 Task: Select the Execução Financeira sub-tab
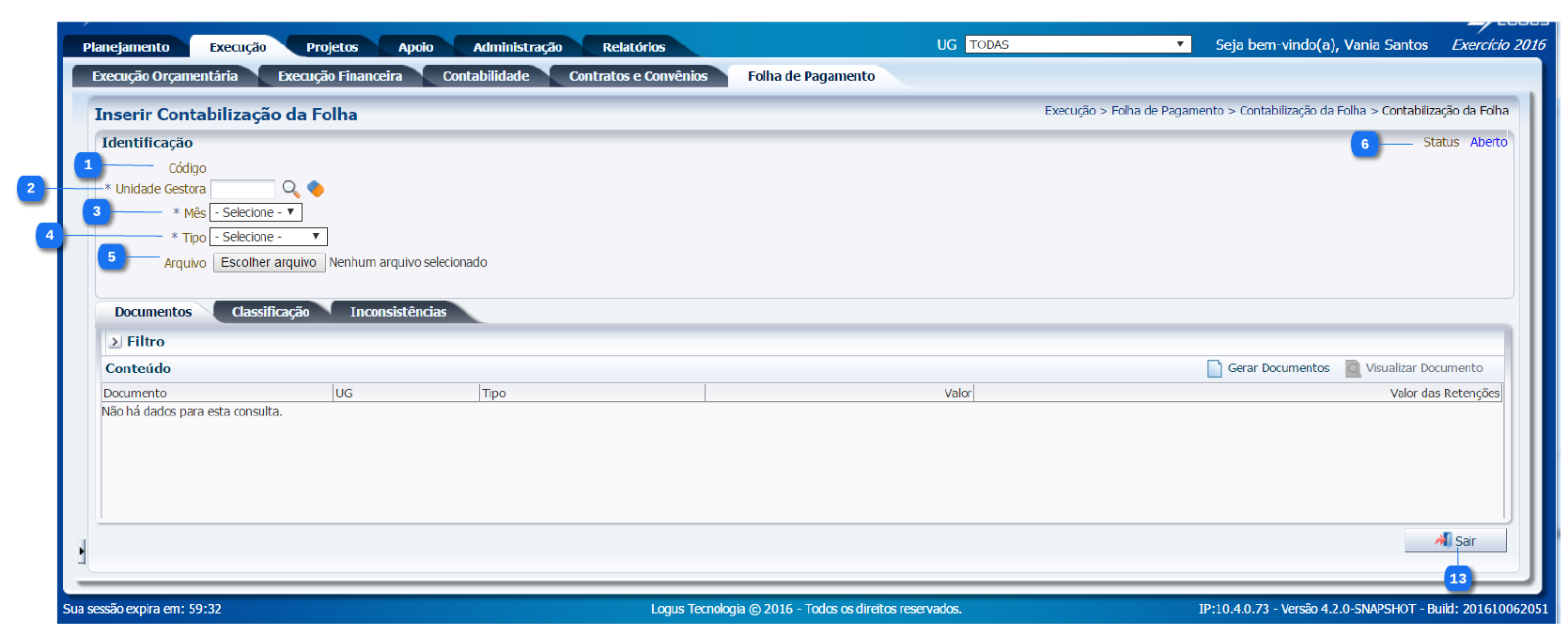(x=339, y=76)
